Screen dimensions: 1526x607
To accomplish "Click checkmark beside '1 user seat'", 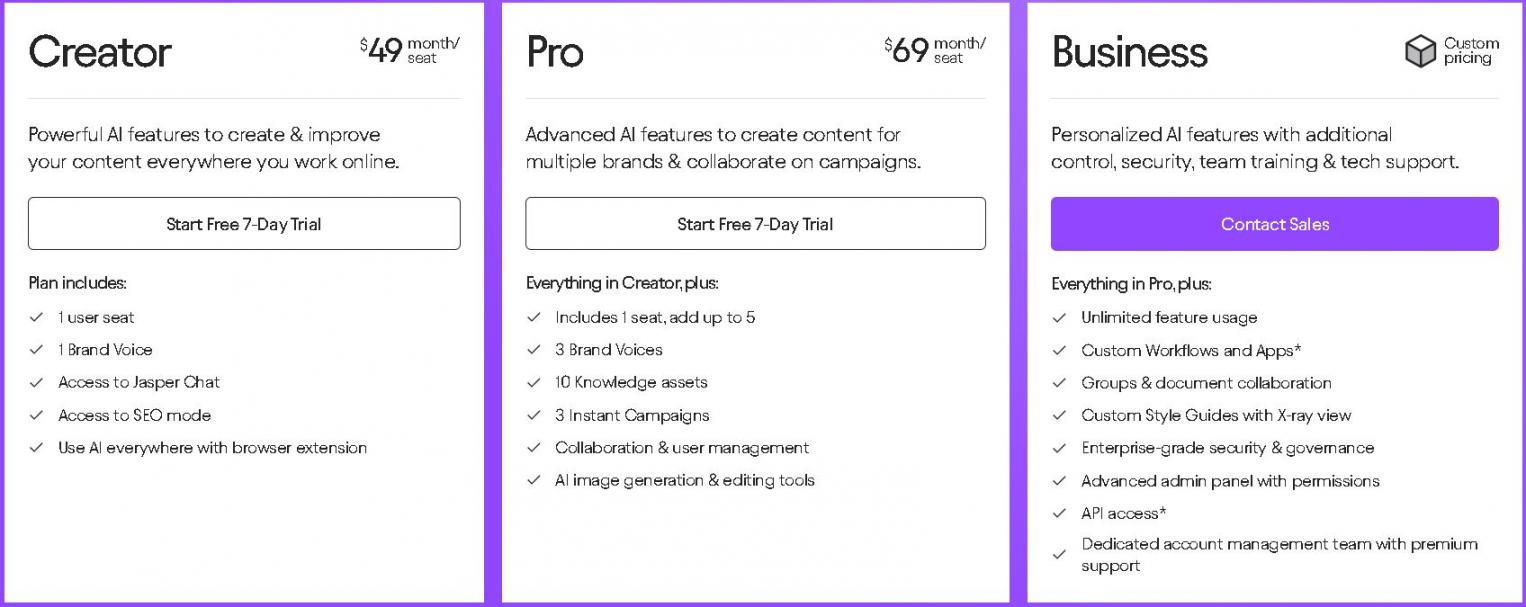I will point(37,317).
